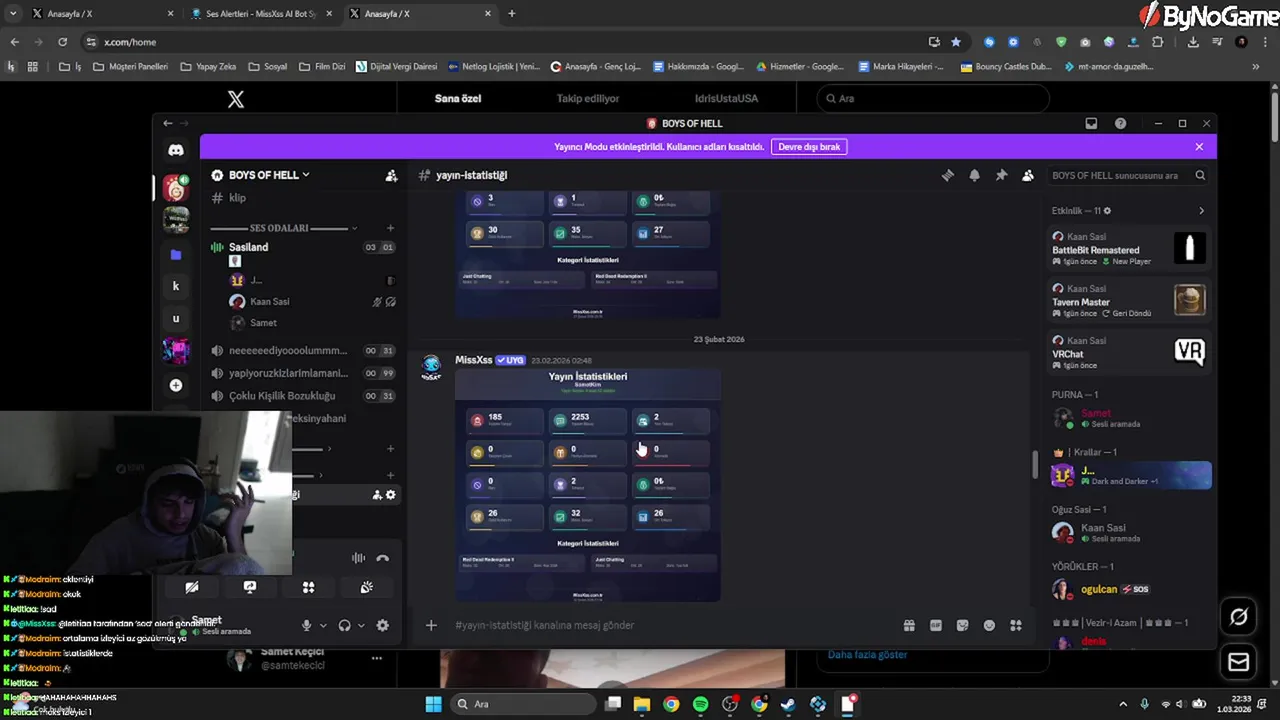Screen dimensions: 1280x720
Task: Switch to first 'Anasayfa / X' tab
Action: pos(100,14)
